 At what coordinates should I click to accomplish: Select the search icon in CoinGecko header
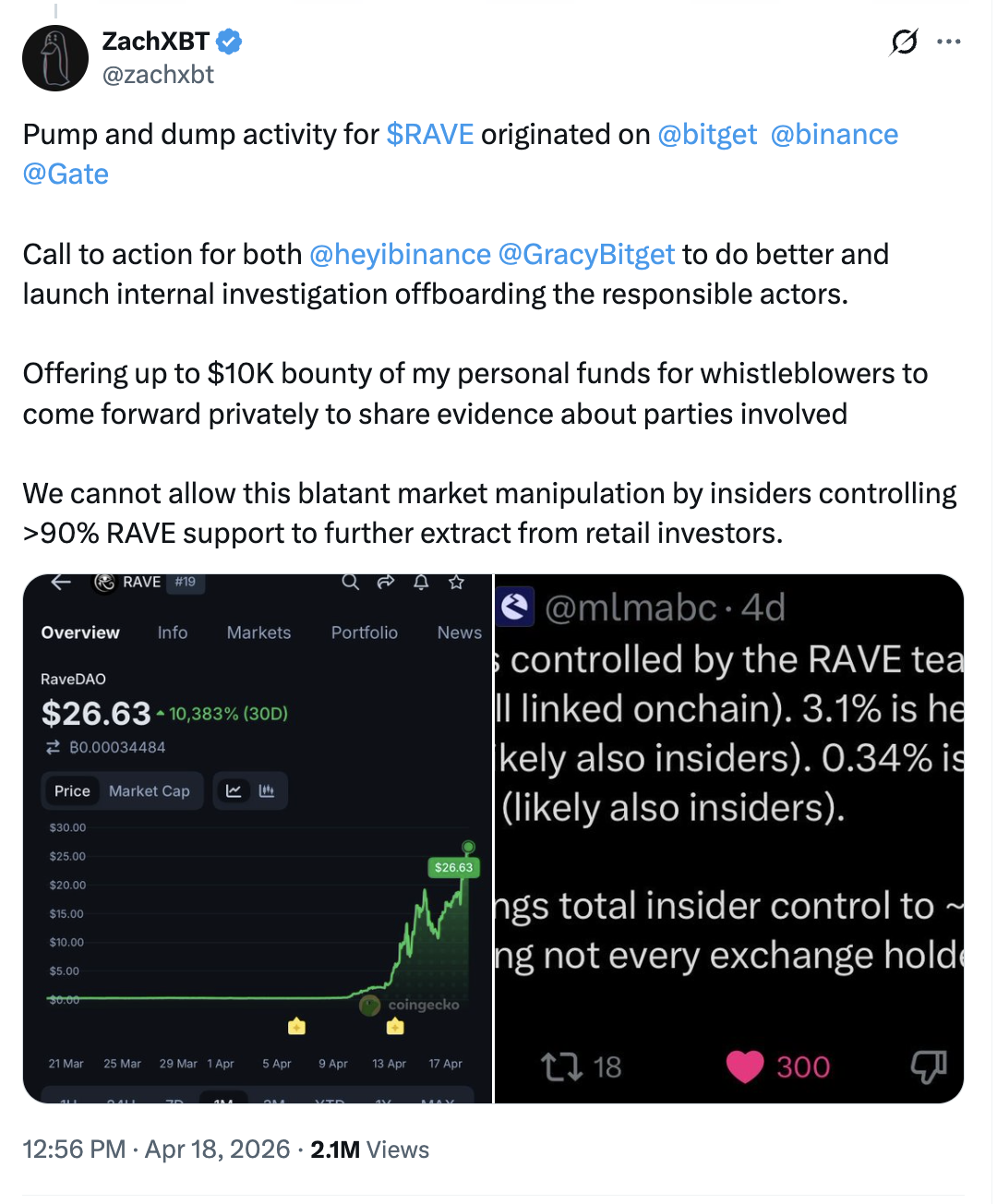[350, 583]
